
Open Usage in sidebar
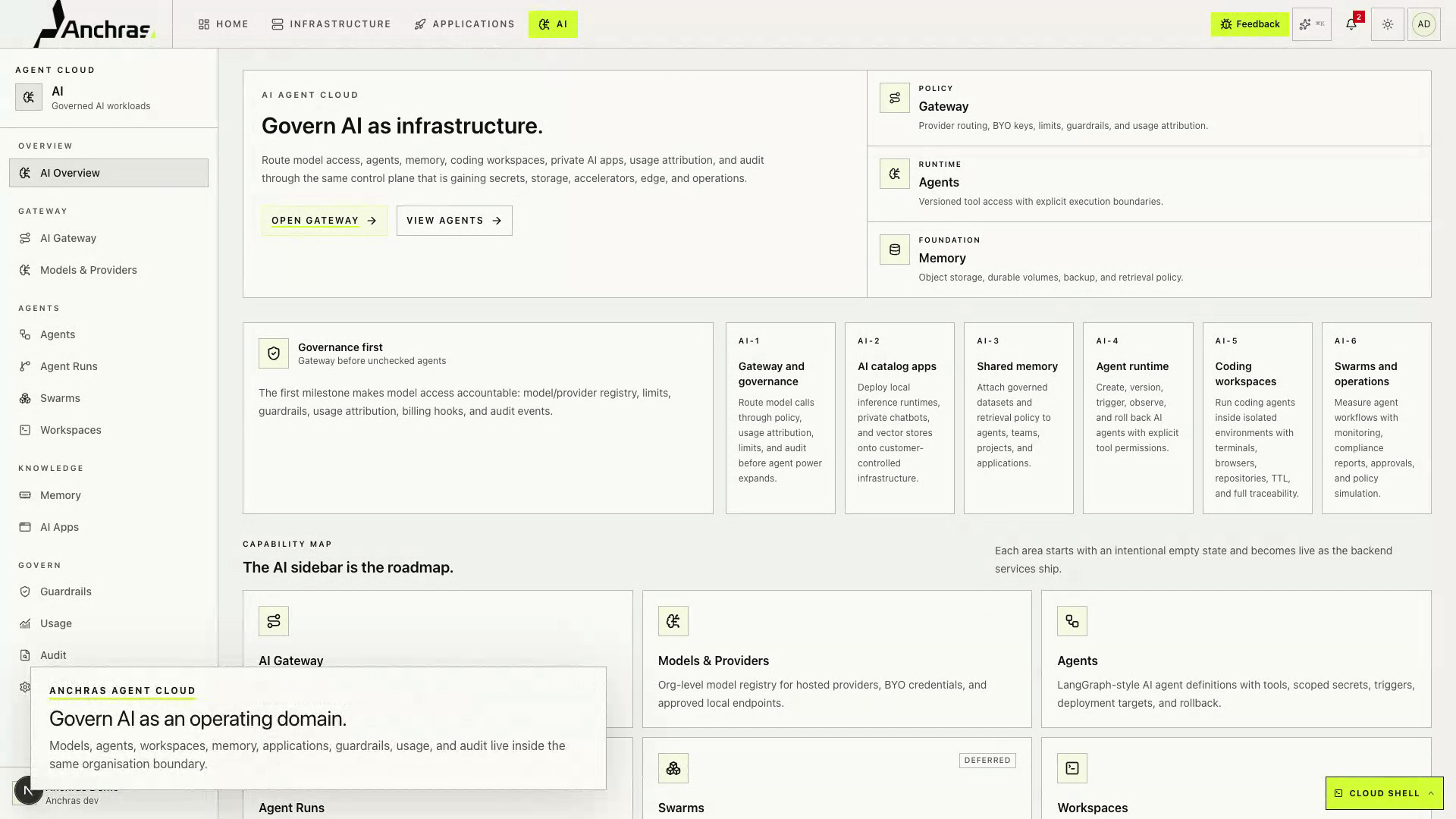[x=108, y=623]
